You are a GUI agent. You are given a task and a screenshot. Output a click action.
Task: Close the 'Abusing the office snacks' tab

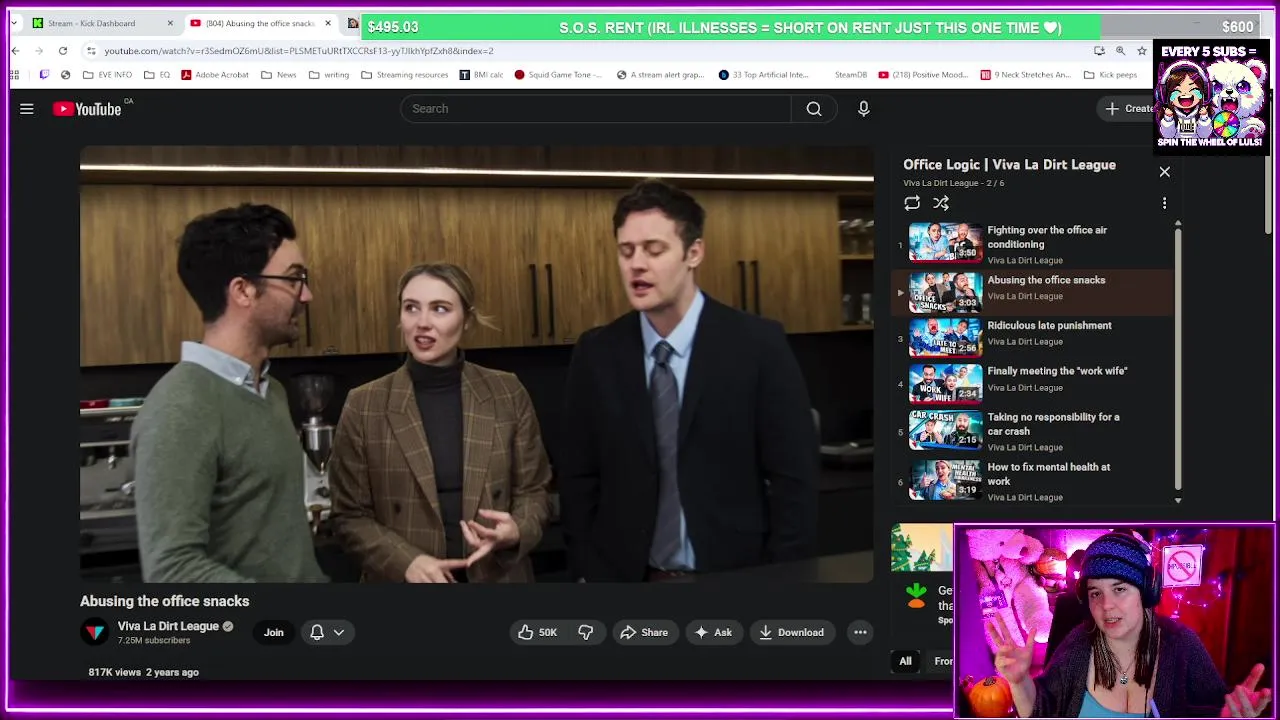(x=328, y=23)
